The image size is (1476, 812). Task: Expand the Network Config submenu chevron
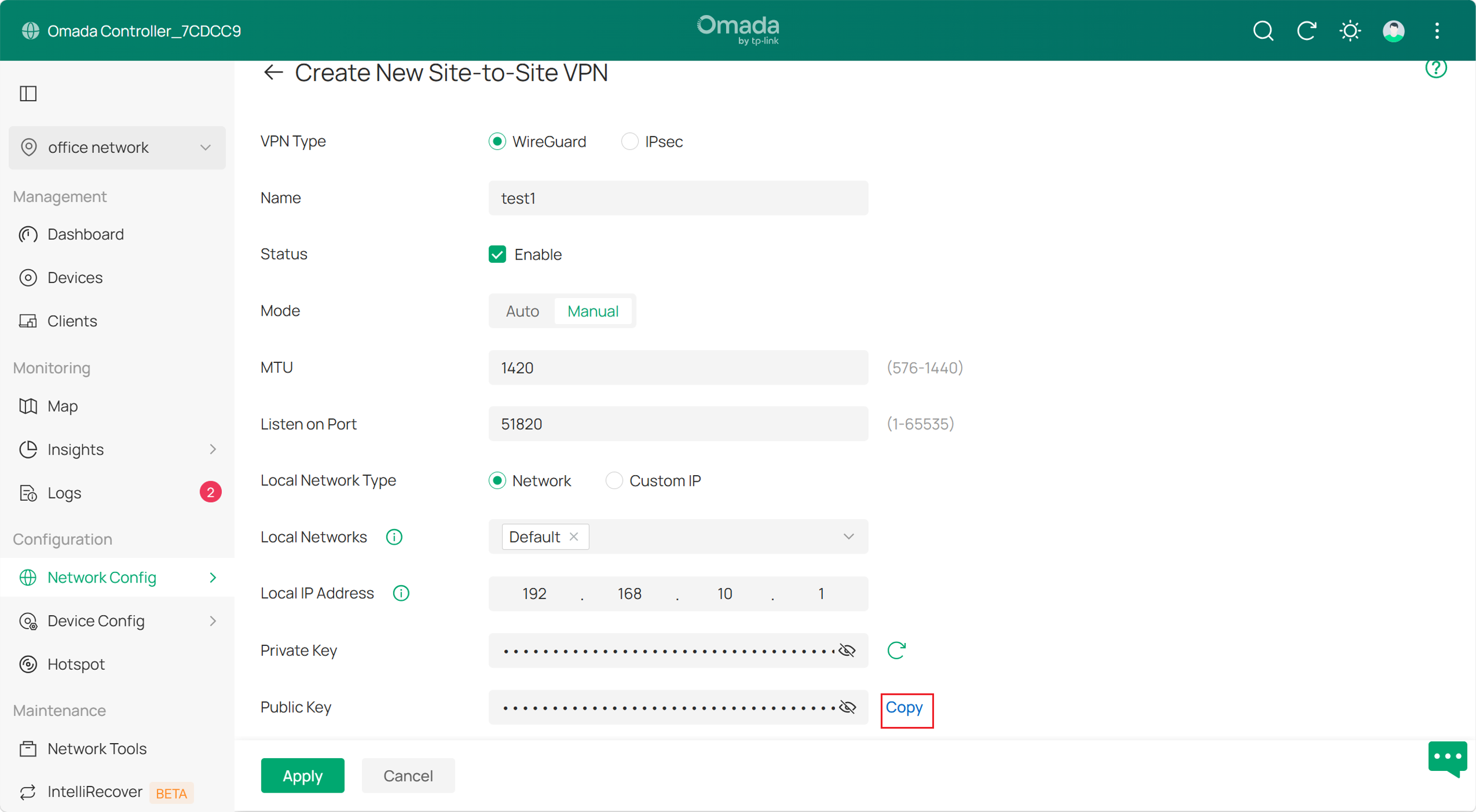click(x=212, y=578)
